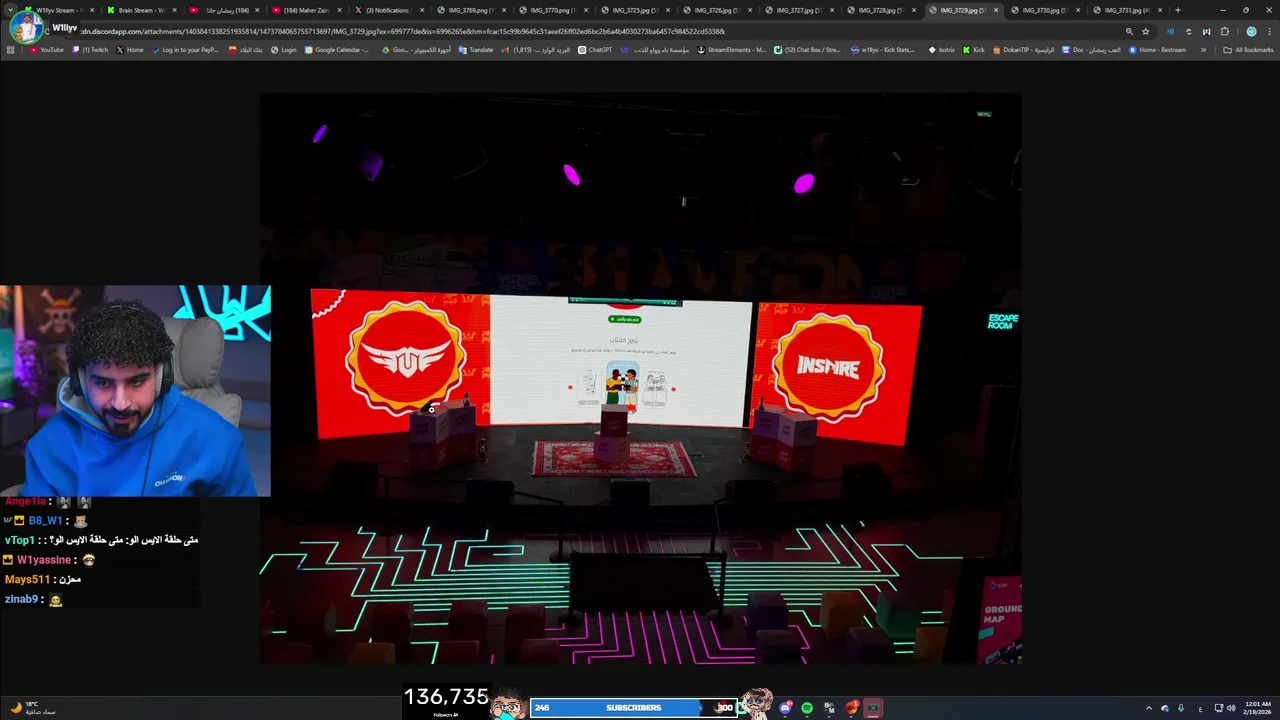Click the zoom magnifier icon in address bar

pos(1129,31)
